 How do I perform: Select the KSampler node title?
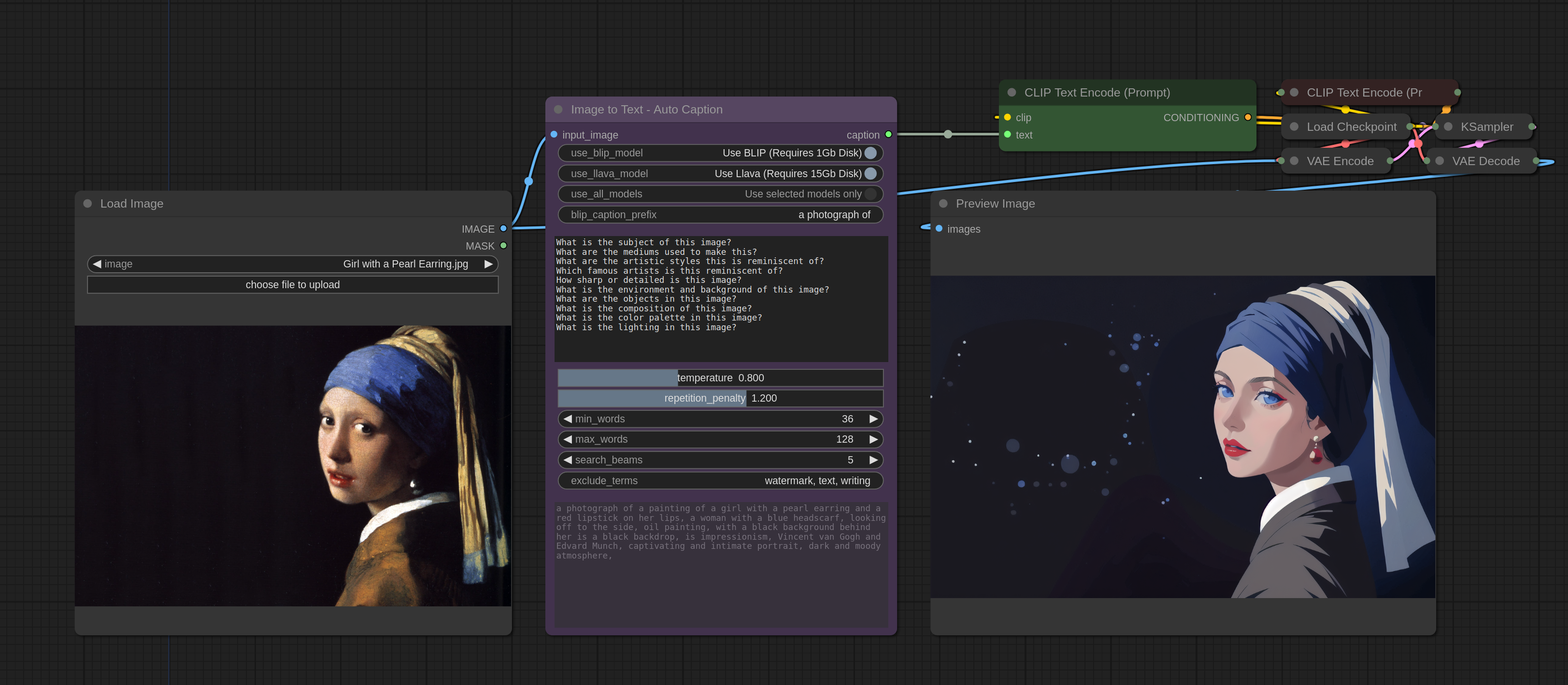tap(1486, 126)
